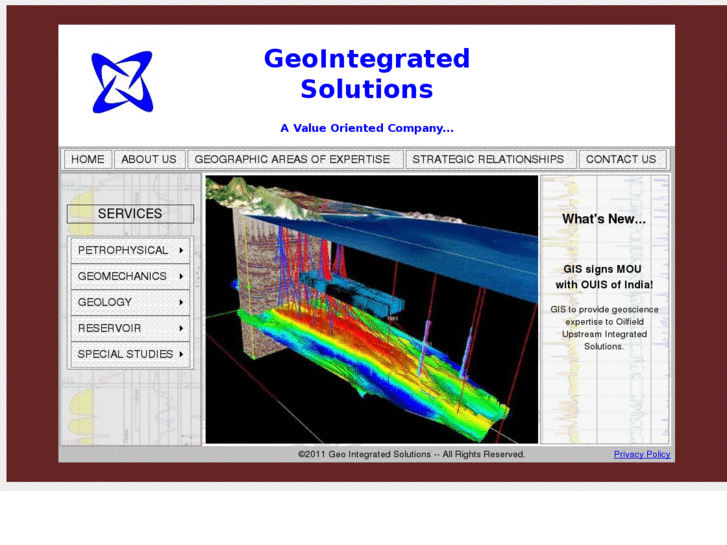Open the CONTACT US page
Image resolution: width=727 pixels, height=545 pixels.
621,159
